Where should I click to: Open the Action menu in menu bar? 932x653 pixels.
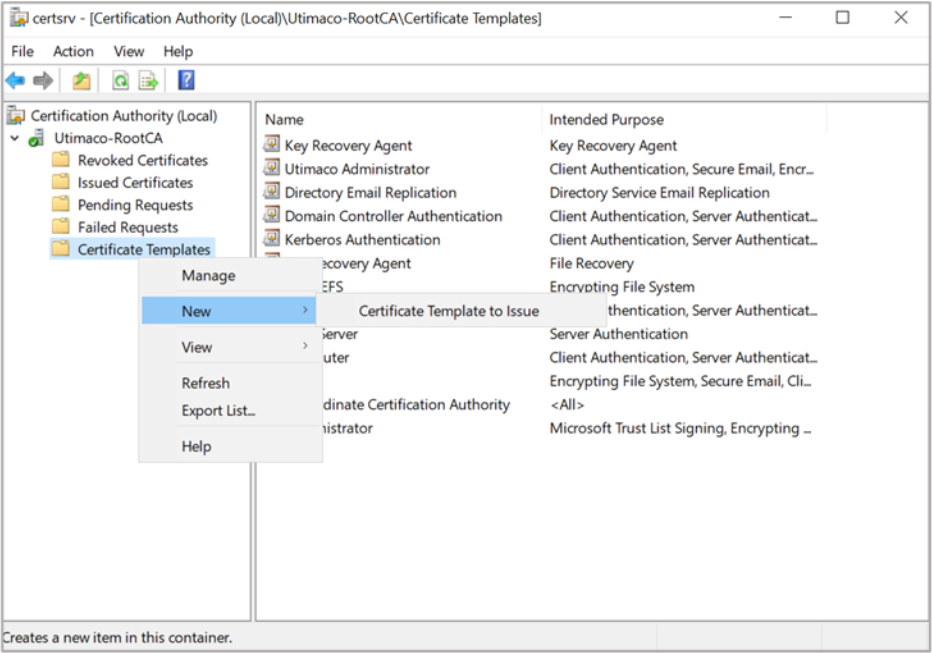click(x=73, y=51)
